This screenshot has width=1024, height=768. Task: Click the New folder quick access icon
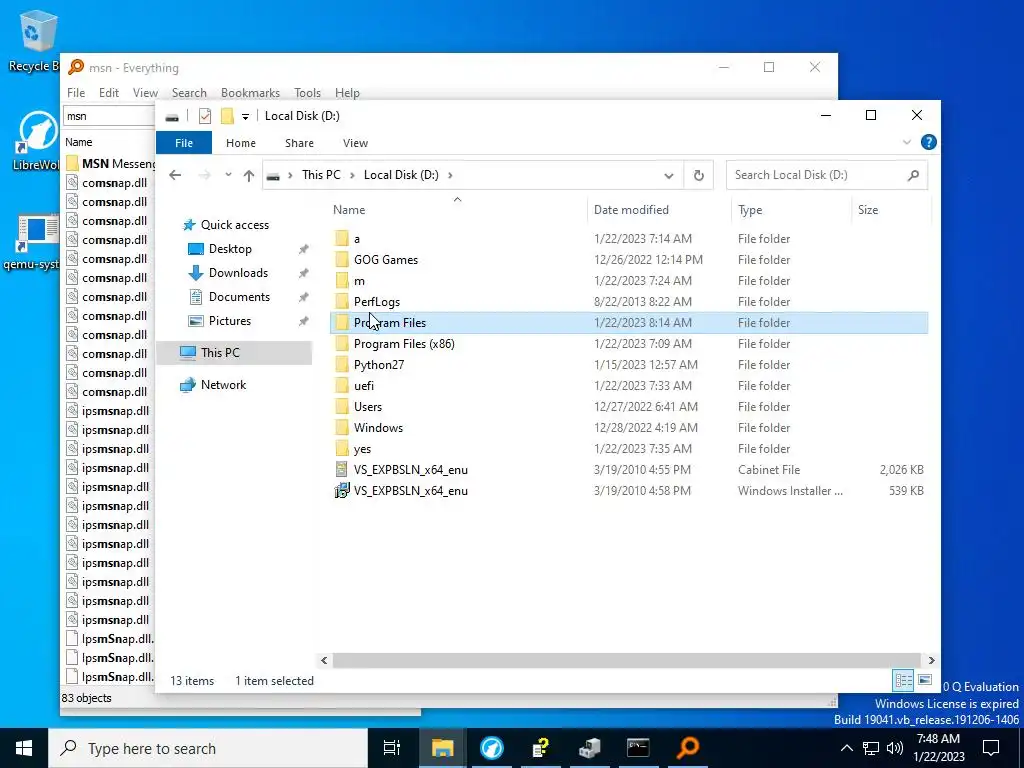click(x=227, y=116)
